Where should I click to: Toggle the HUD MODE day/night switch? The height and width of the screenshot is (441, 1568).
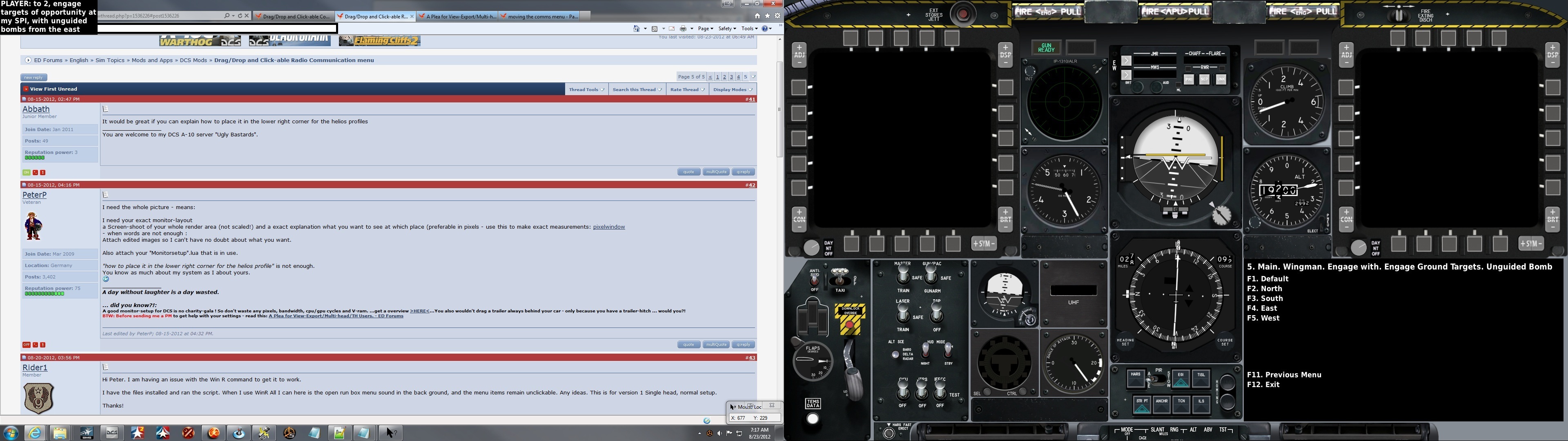925,350
